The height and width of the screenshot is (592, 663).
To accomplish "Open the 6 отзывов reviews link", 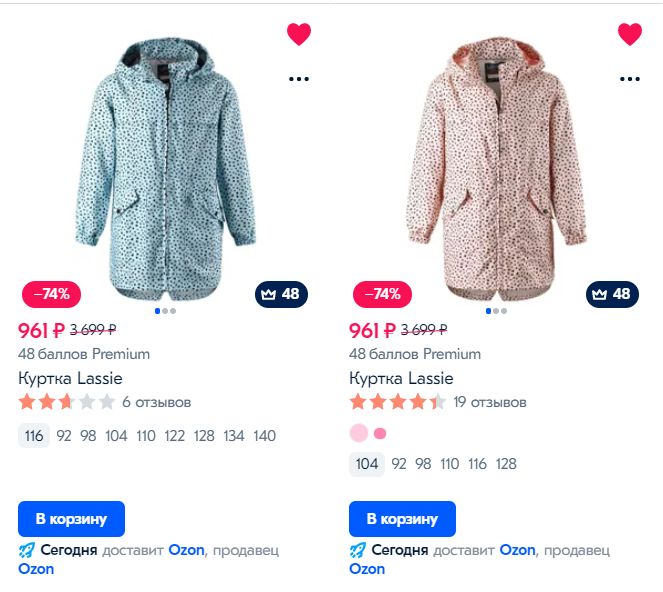I will point(156,402).
